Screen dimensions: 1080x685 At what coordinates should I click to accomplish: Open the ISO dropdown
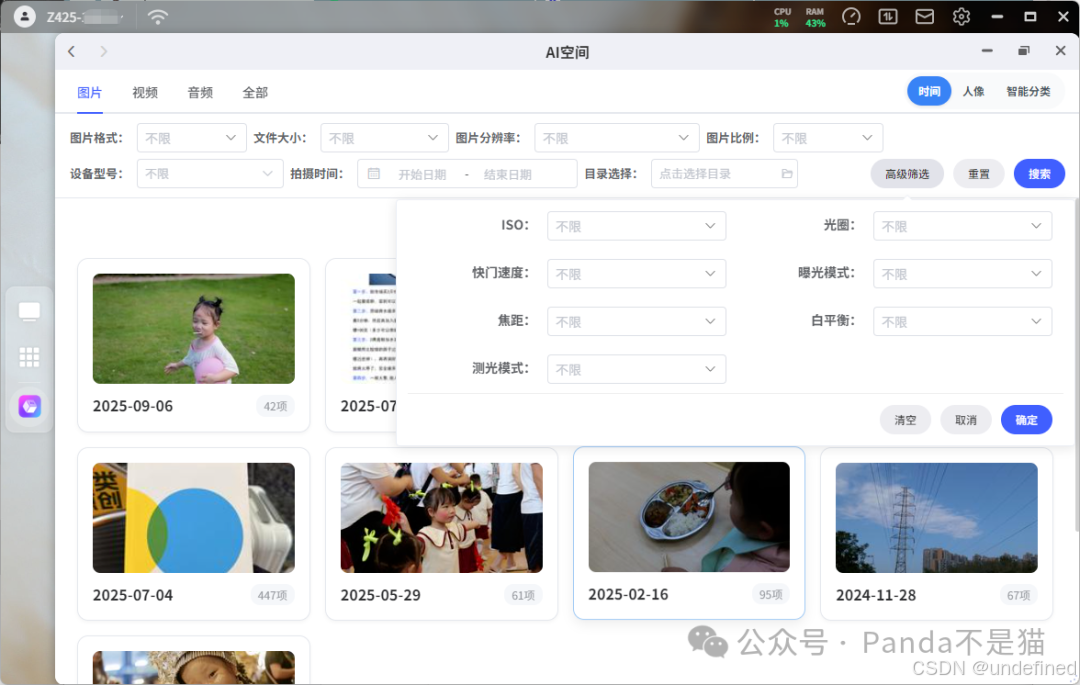point(636,226)
